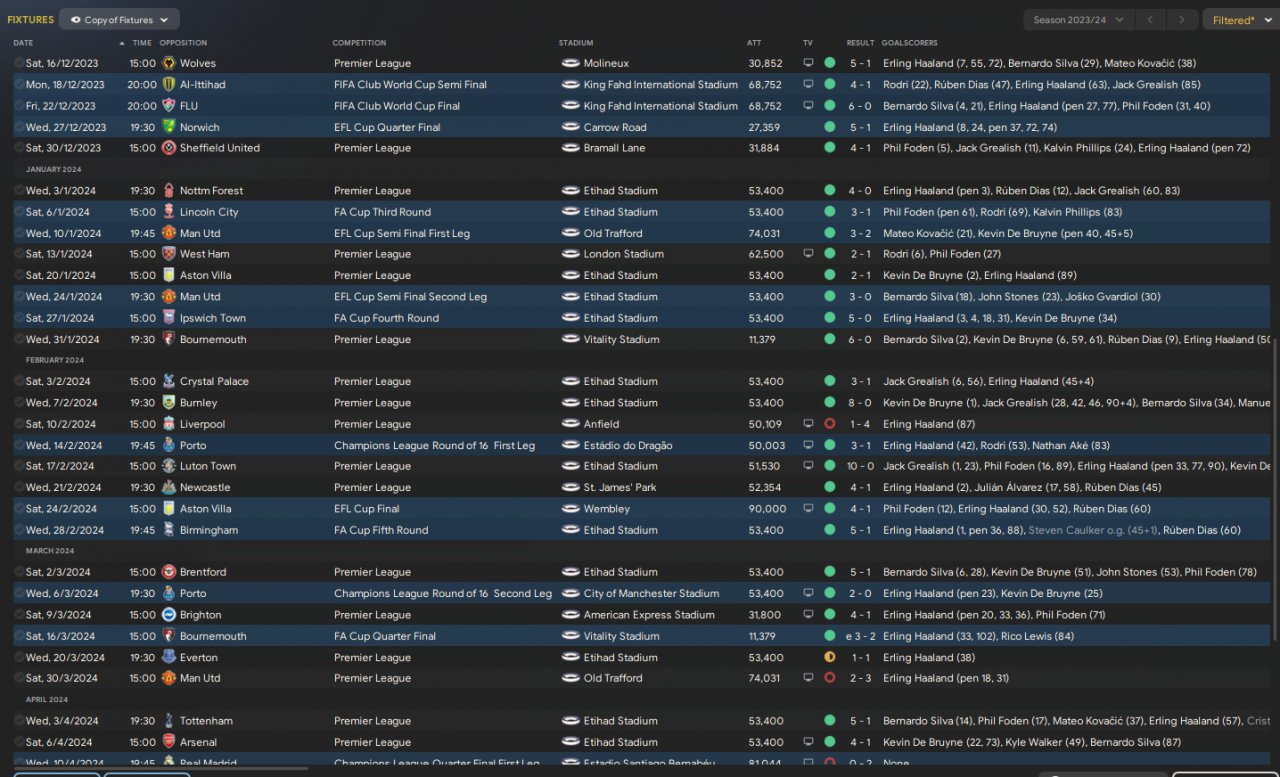Viewport: 1280px width, 777px height.
Task: Click the Lincoln City club badge
Action: (169, 212)
